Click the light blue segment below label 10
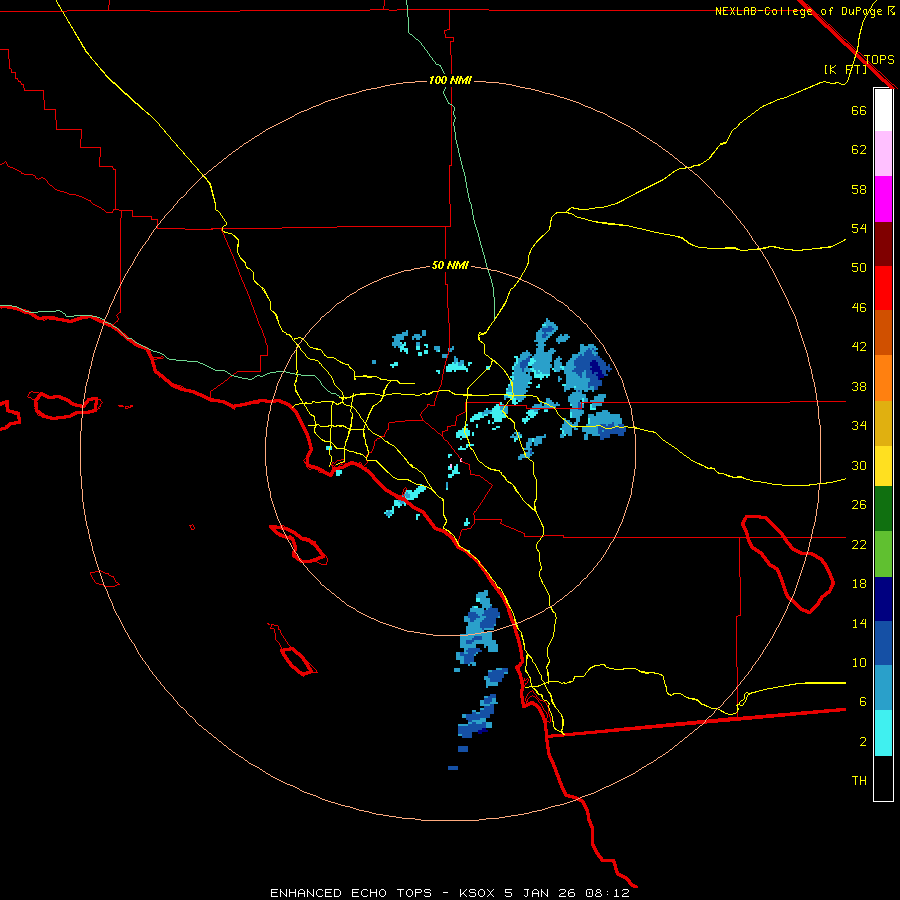 click(883, 688)
